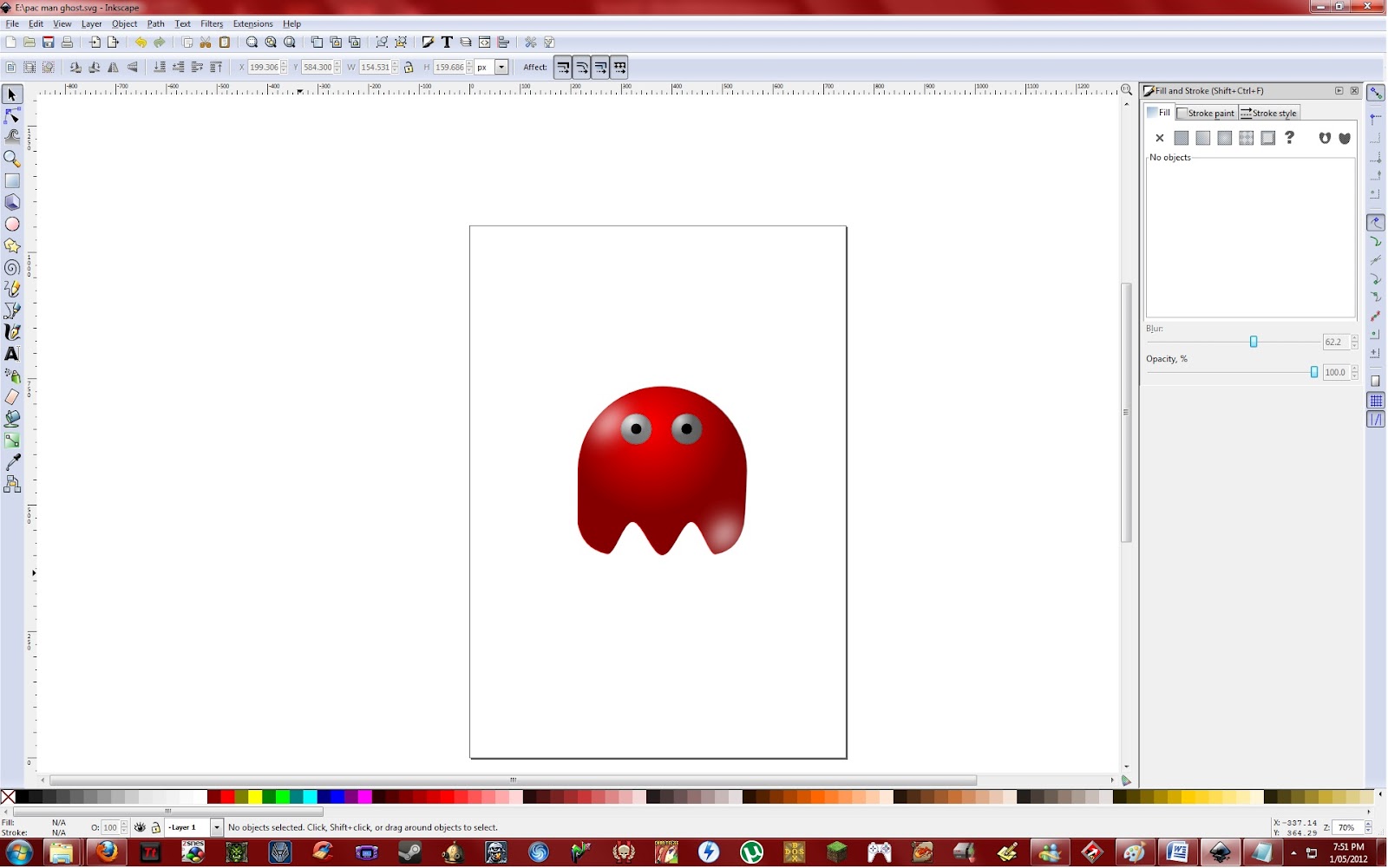Screen dimensions: 1388x868
Task: Select the Rectangle tool
Action: (12, 180)
